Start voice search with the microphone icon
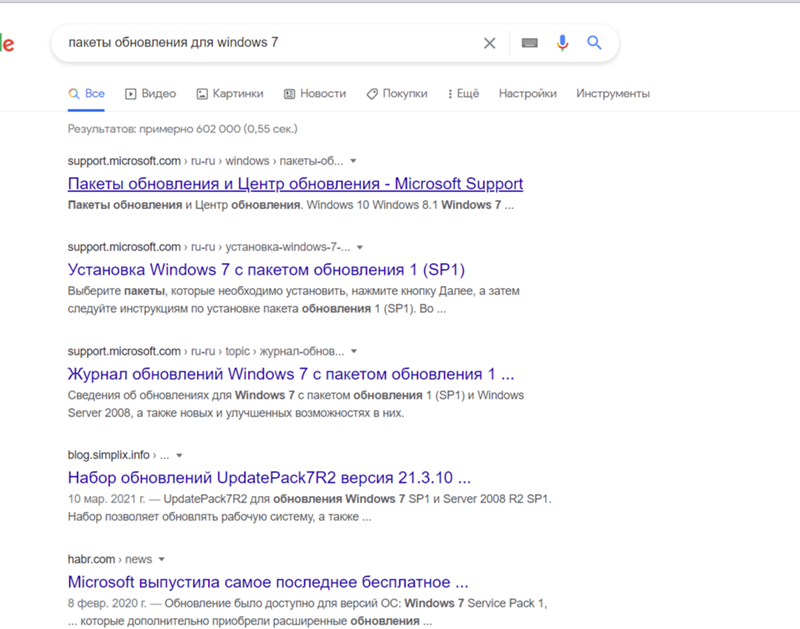This screenshot has height=629, width=800. 562,43
